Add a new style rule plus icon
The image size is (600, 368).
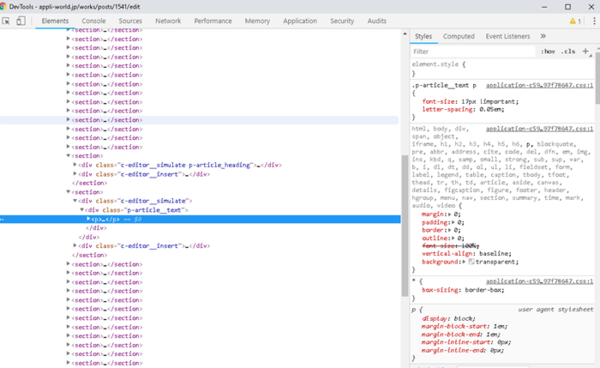[x=585, y=51]
